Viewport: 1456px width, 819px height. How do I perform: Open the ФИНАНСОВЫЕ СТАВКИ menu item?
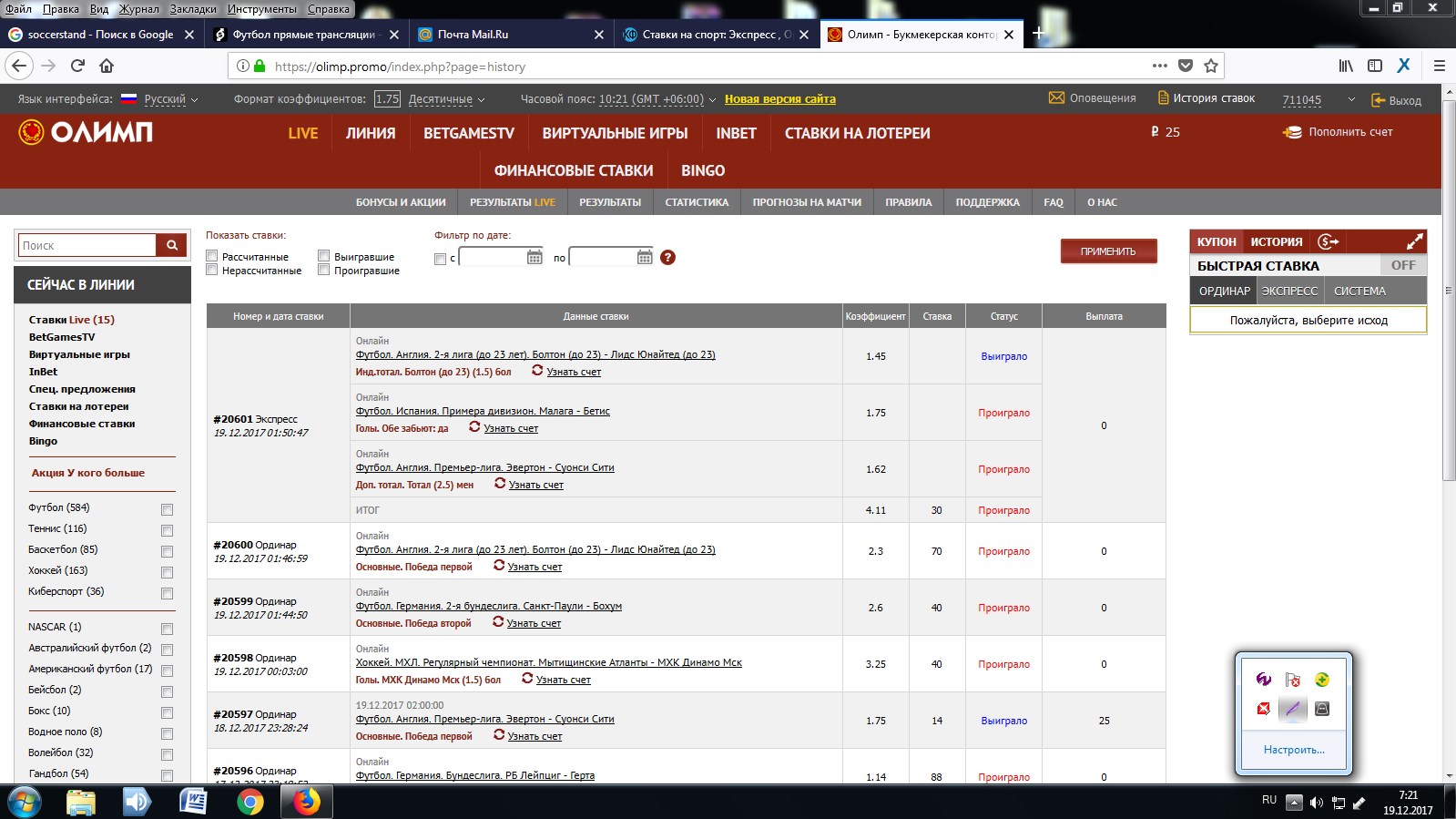click(574, 170)
